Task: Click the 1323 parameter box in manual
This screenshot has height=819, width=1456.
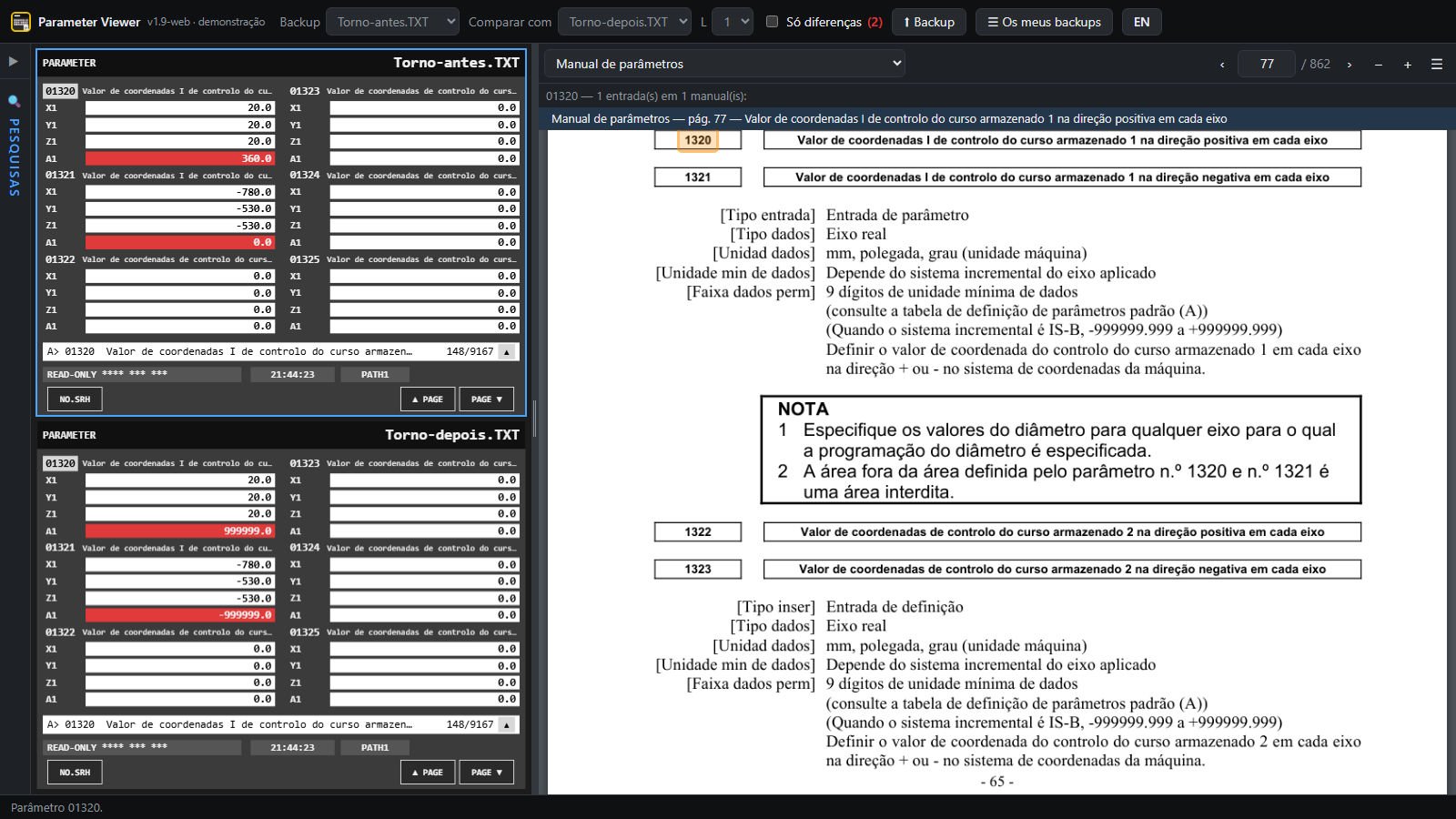Action: pyautogui.click(x=698, y=570)
